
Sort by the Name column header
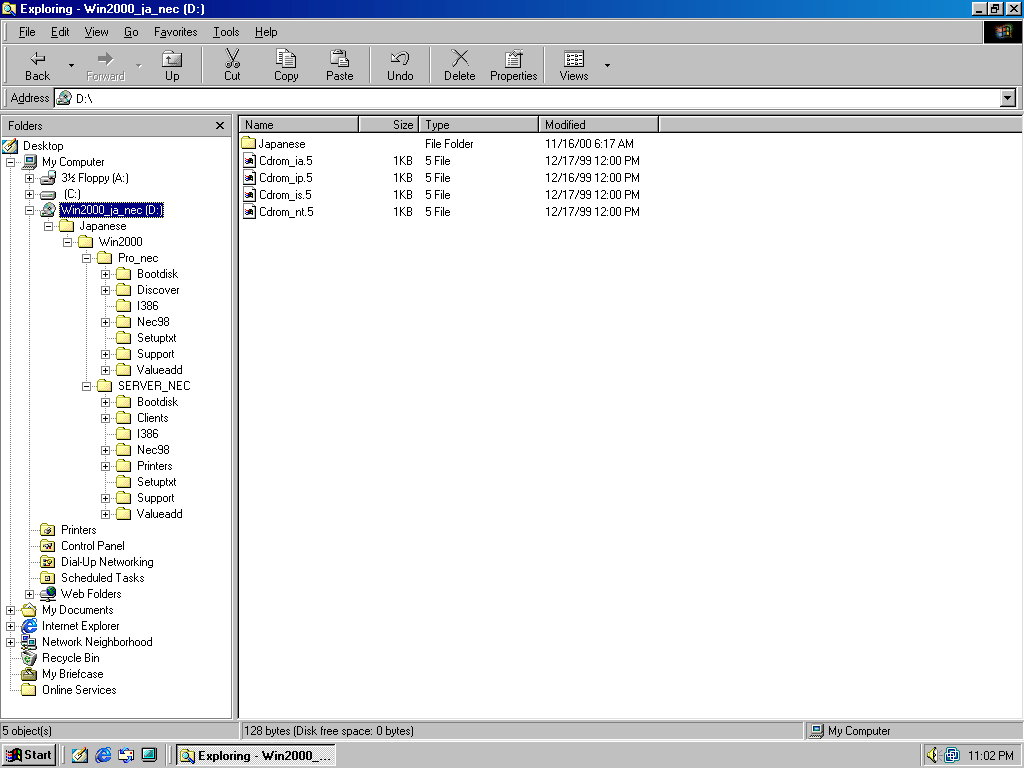tap(299, 125)
